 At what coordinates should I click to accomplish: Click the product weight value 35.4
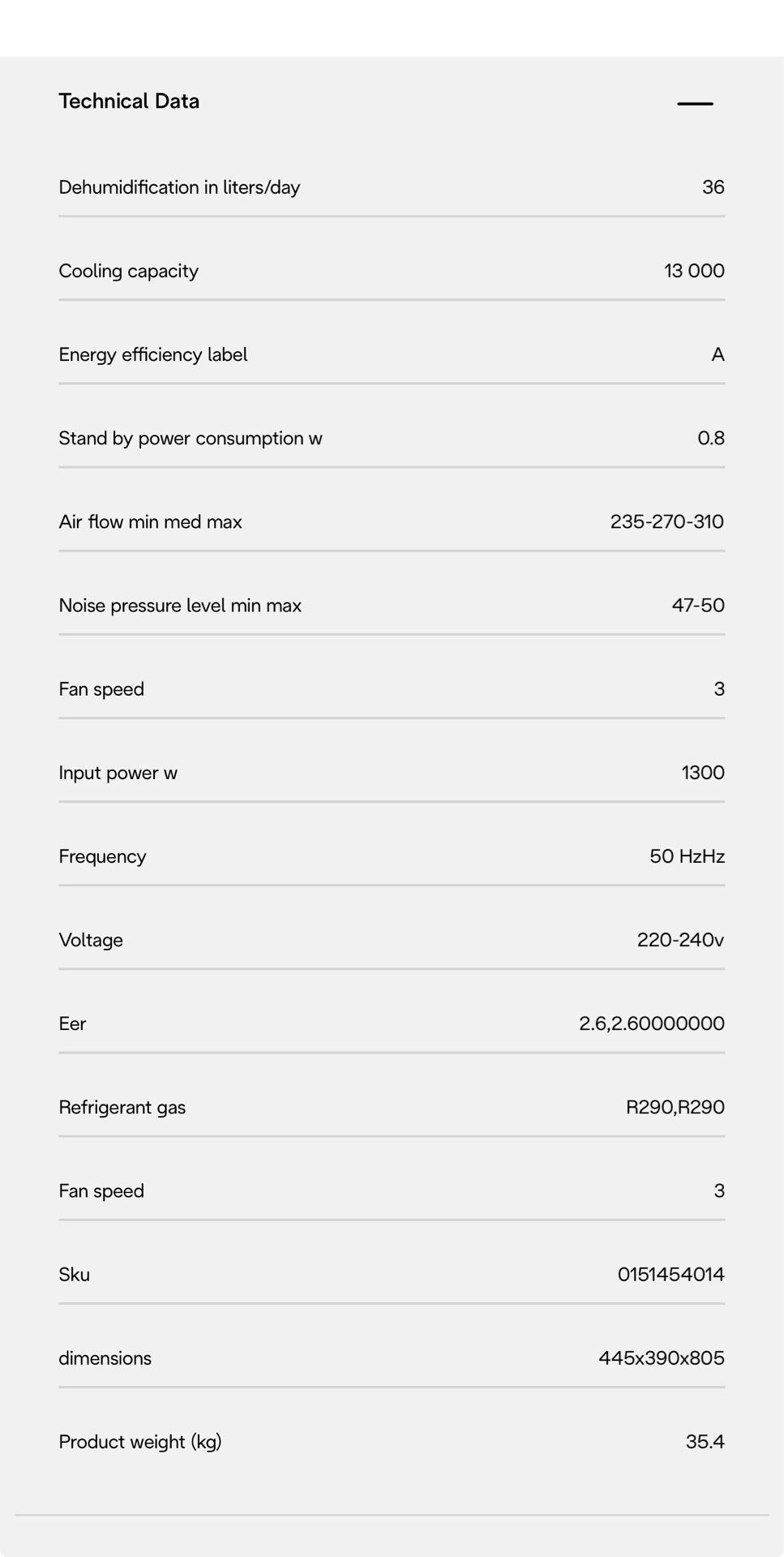pos(705,1442)
